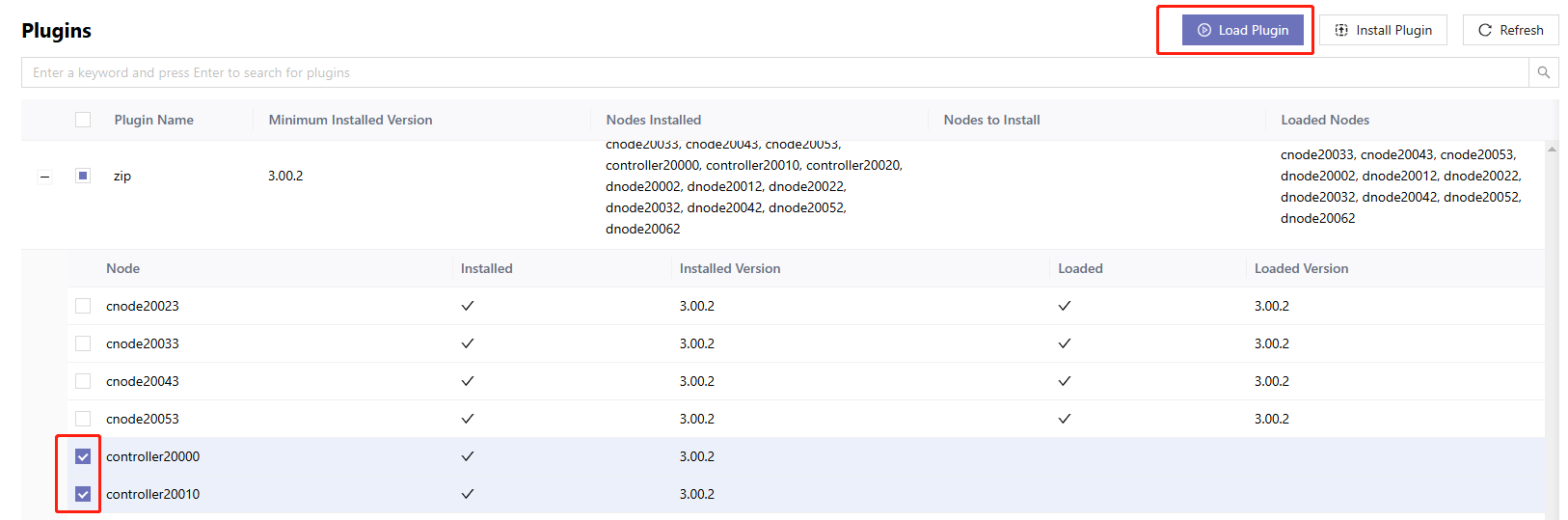Click the Loaded Nodes column header
The height and width of the screenshot is (520, 1568).
[1324, 120]
